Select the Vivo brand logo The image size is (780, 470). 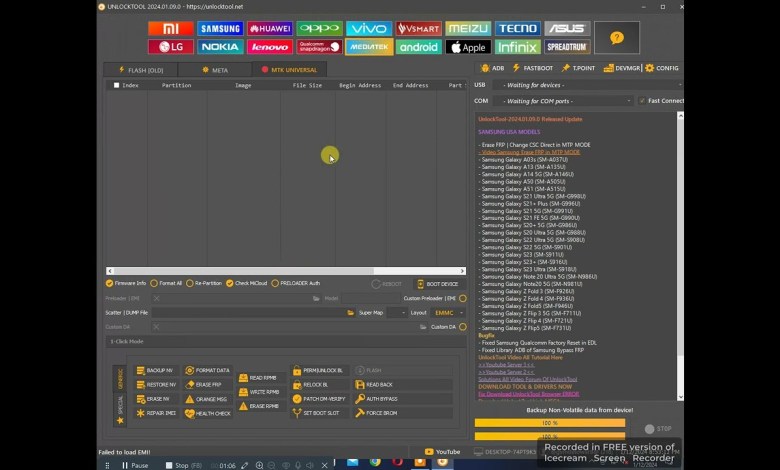pos(369,28)
